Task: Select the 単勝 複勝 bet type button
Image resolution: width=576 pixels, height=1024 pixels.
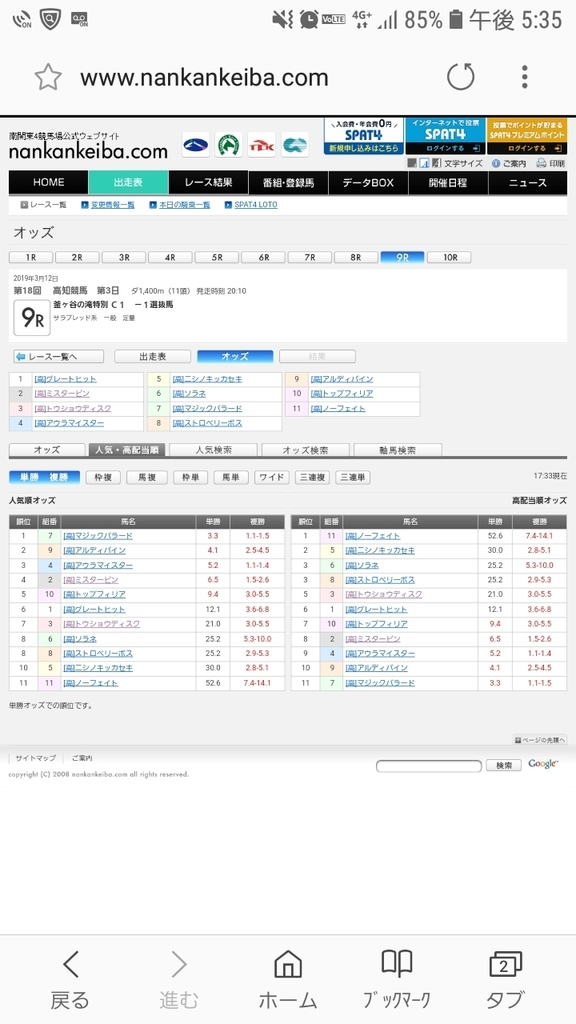Action: click(x=44, y=477)
